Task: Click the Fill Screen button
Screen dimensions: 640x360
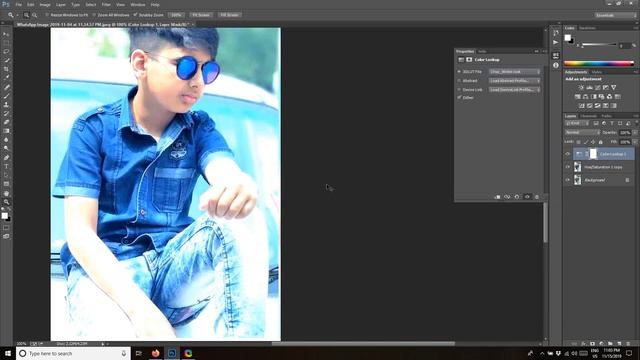Action: [229, 15]
